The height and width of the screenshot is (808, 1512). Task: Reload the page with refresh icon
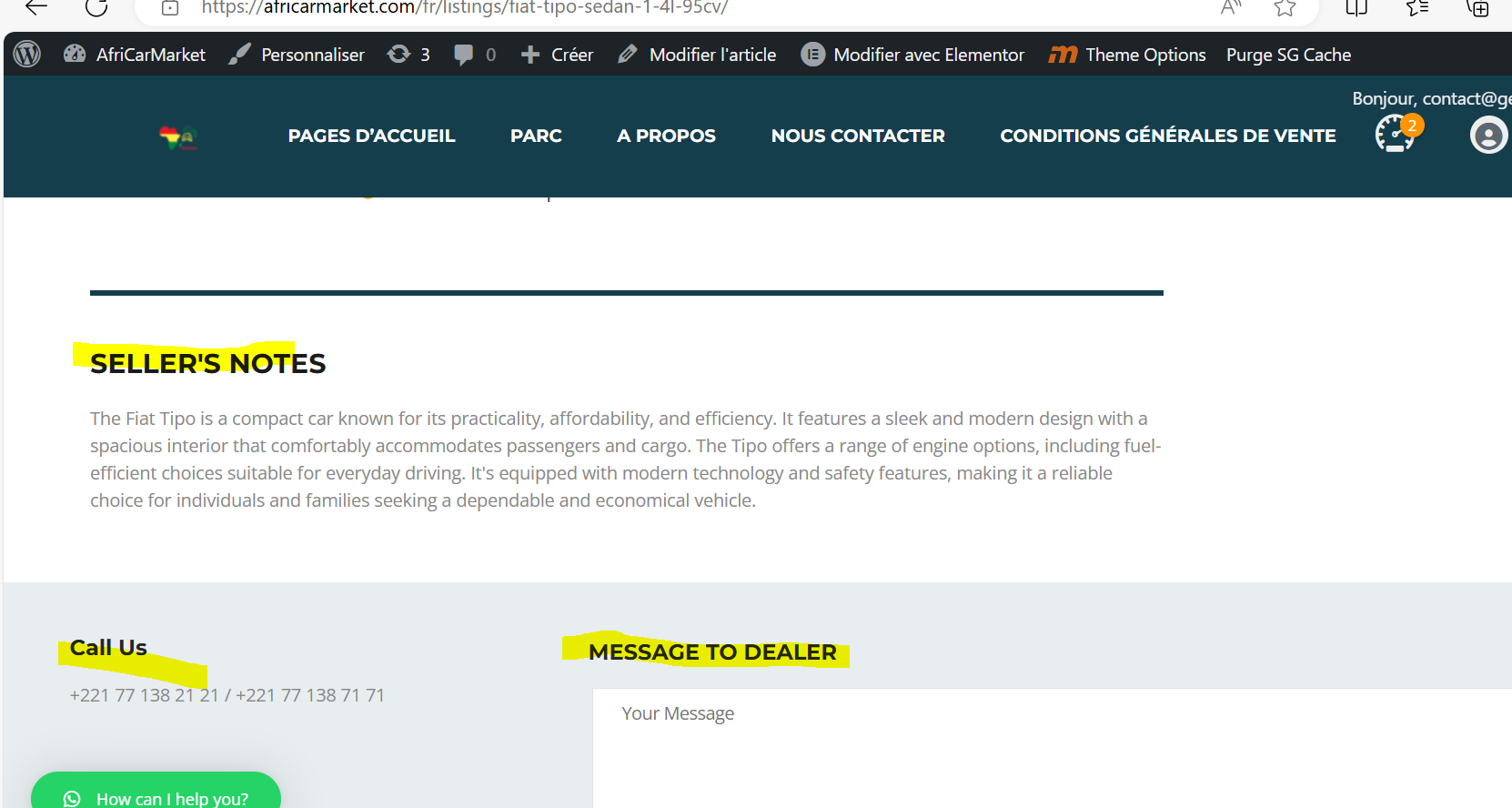click(x=96, y=7)
